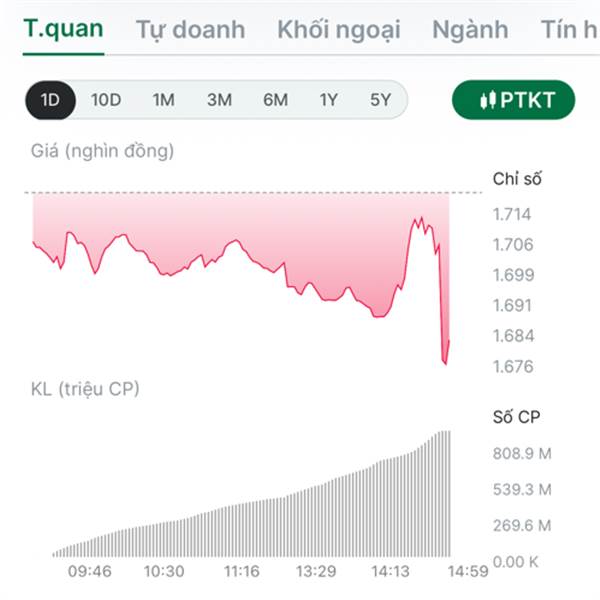
Task: Open PTKT candlestick chart analysis
Action: (514, 99)
